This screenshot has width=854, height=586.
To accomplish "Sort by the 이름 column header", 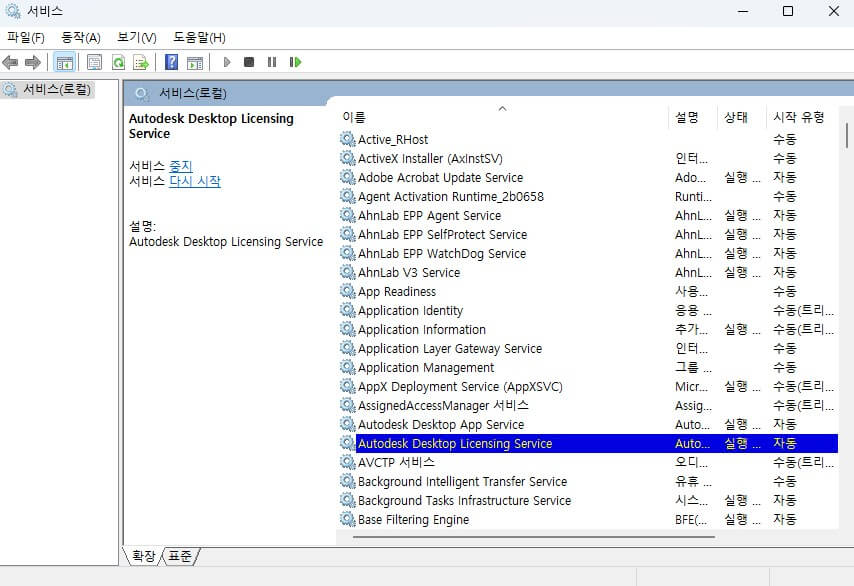I will [501, 117].
